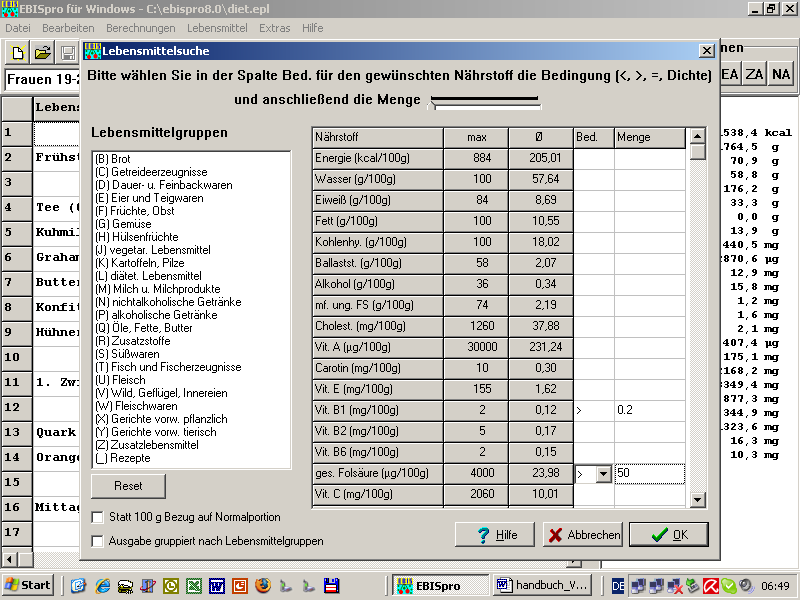Enable 'Statt 100 g Bezug auf Normalportion'
Image resolution: width=800 pixels, height=600 pixels.
point(98,517)
